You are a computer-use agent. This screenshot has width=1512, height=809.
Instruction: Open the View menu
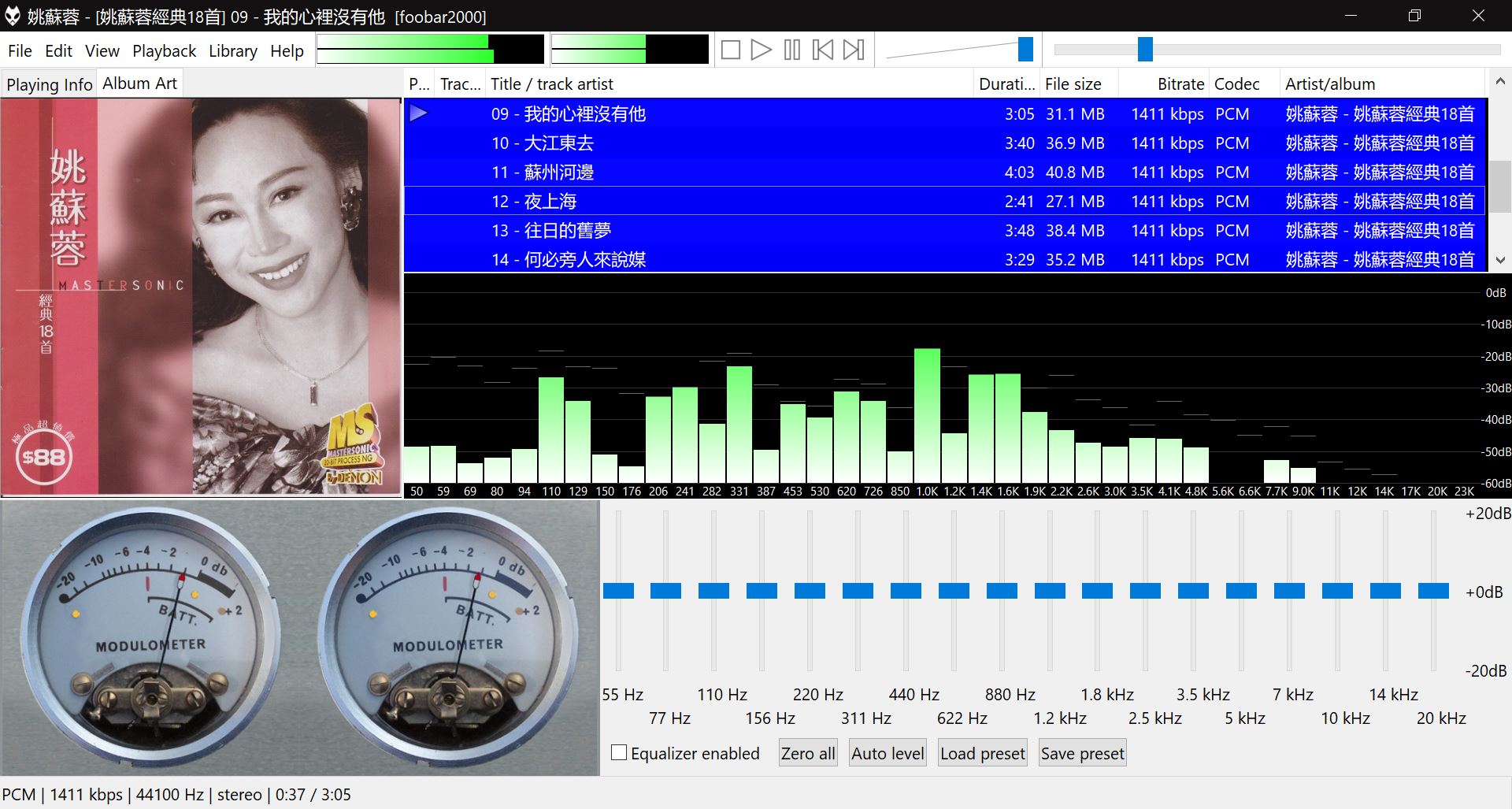click(x=102, y=51)
